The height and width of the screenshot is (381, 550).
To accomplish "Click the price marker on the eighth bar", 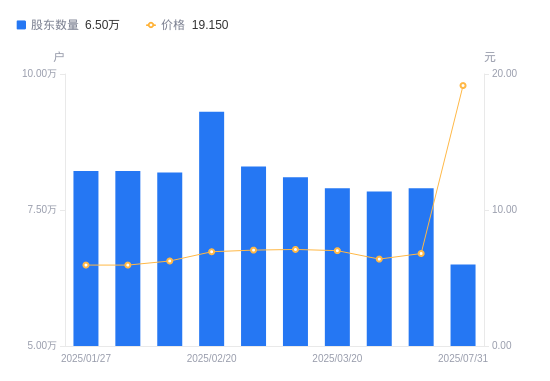I will pos(379,259).
